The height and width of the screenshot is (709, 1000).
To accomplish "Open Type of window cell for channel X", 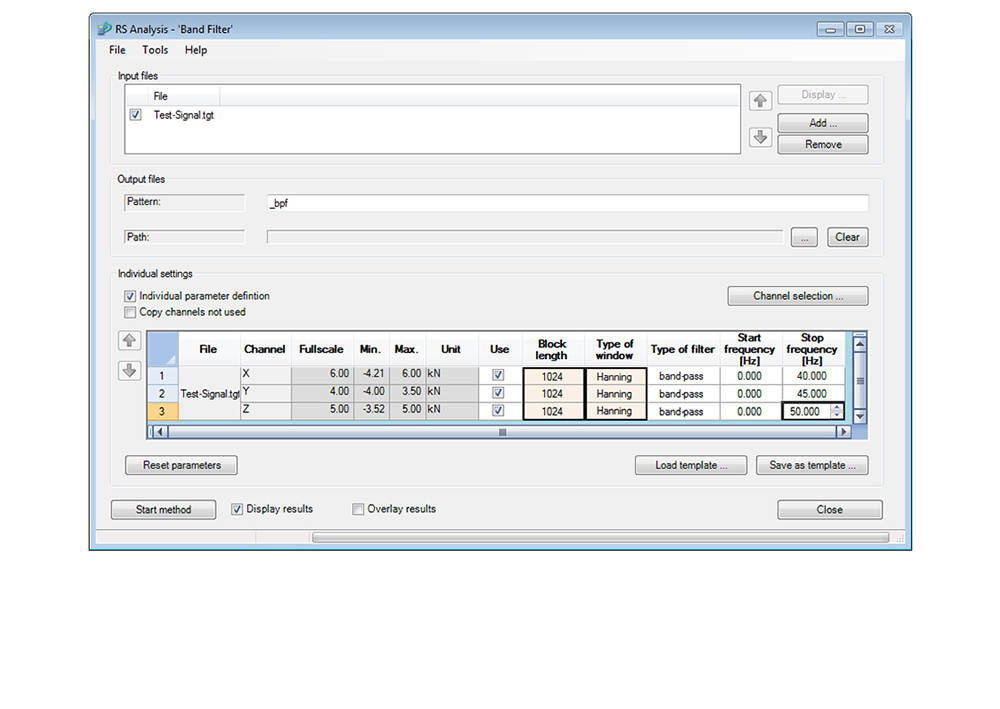I will tap(615, 376).
